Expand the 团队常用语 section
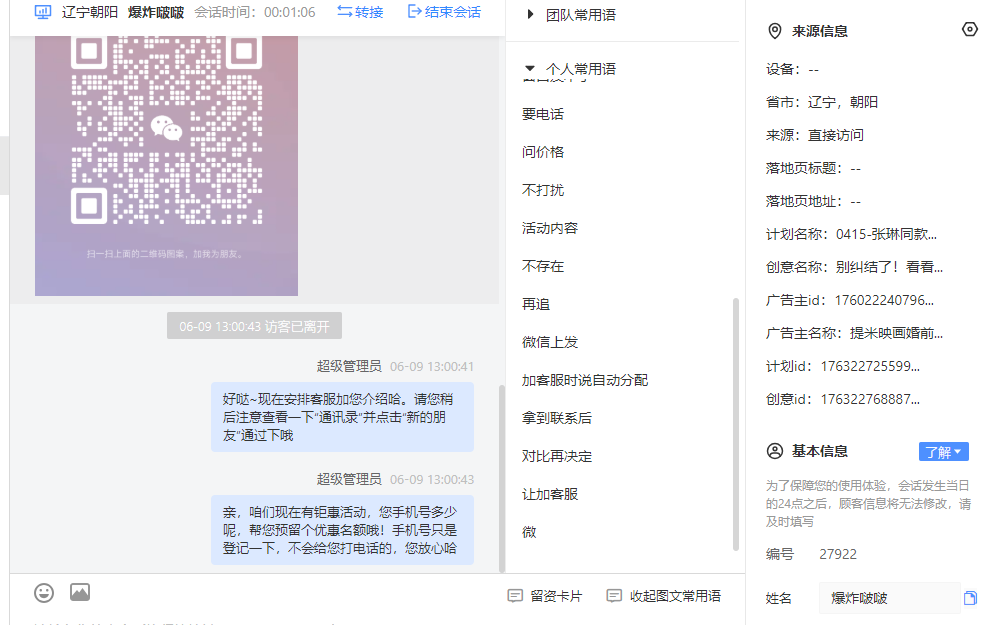The height and width of the screenshot is (625, 984). click(x=572, y=15)
